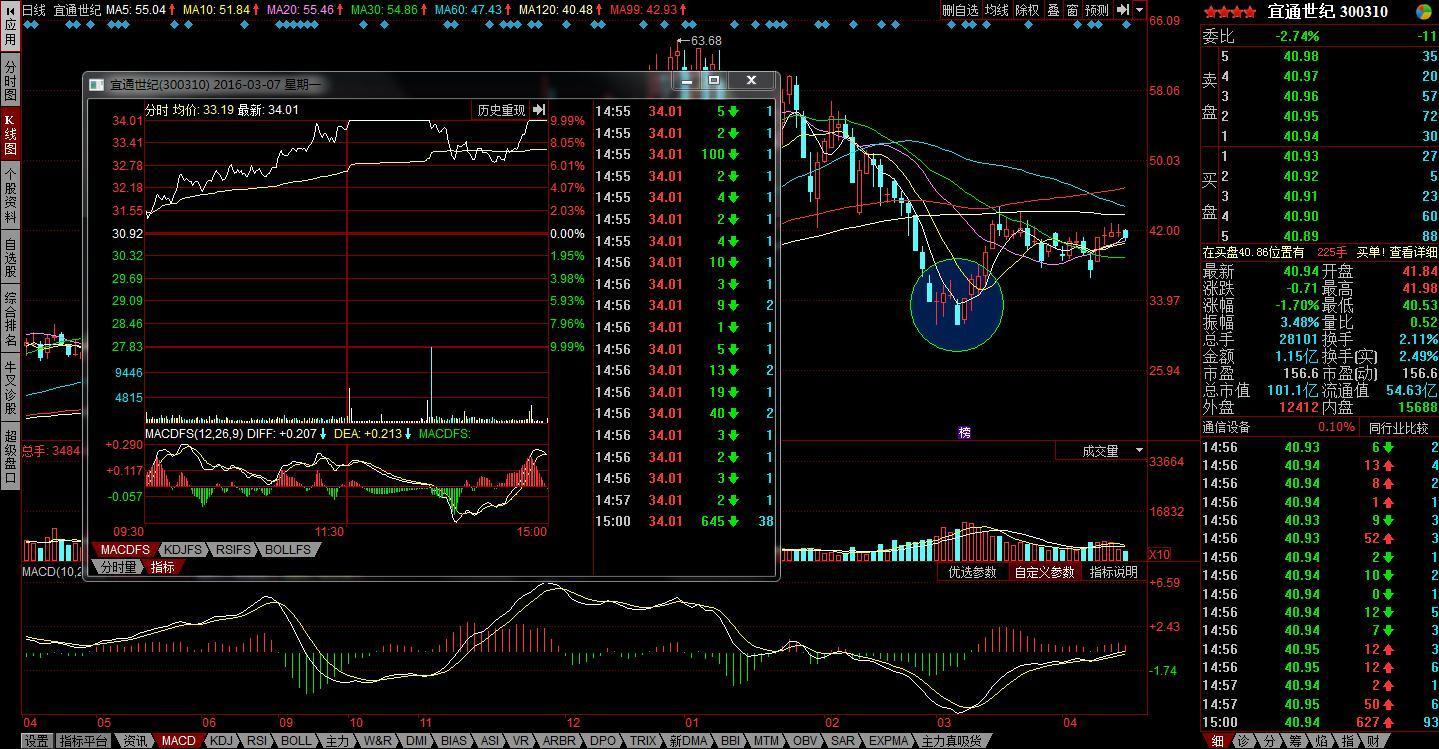This screenshot has width=1439, height=749.
Task: Click 日线 period label at top left
Action: 34,10
